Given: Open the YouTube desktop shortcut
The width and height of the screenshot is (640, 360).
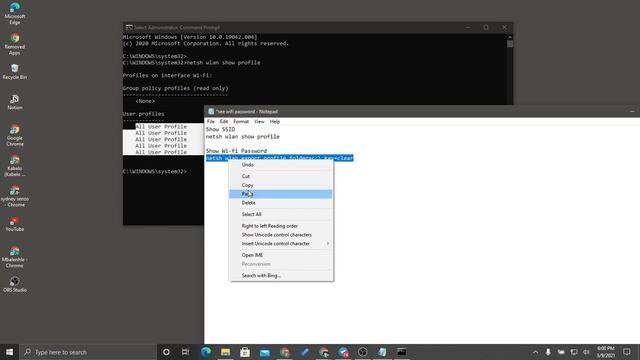Looking at the screenshot, I should click(x=15, y=224).
